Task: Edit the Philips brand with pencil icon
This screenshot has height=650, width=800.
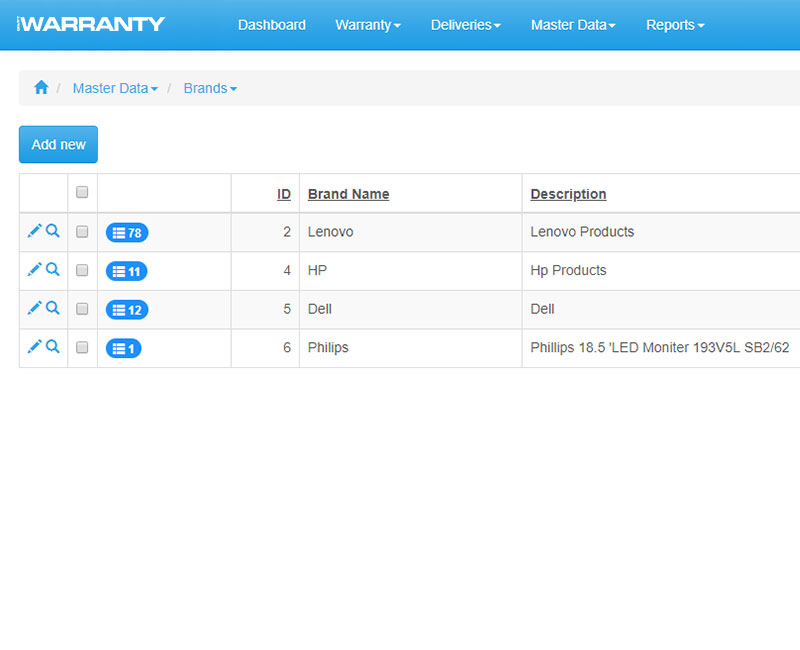Action: [x=34, y=347]
